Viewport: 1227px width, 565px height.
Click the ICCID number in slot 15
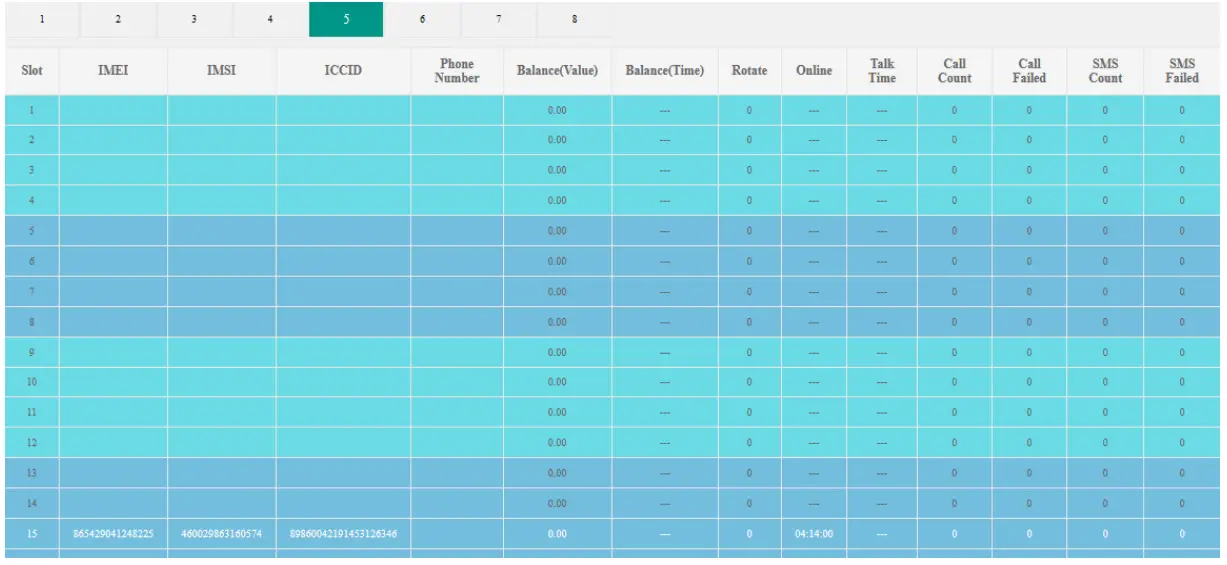343,534
